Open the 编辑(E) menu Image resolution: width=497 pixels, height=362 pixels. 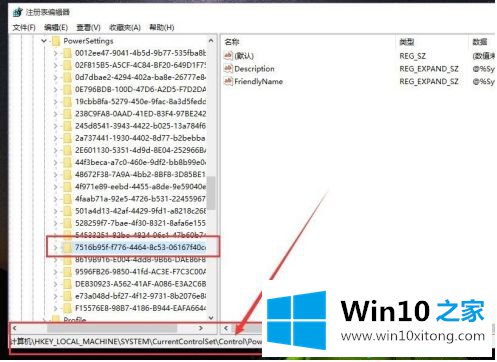coord(56,27)
